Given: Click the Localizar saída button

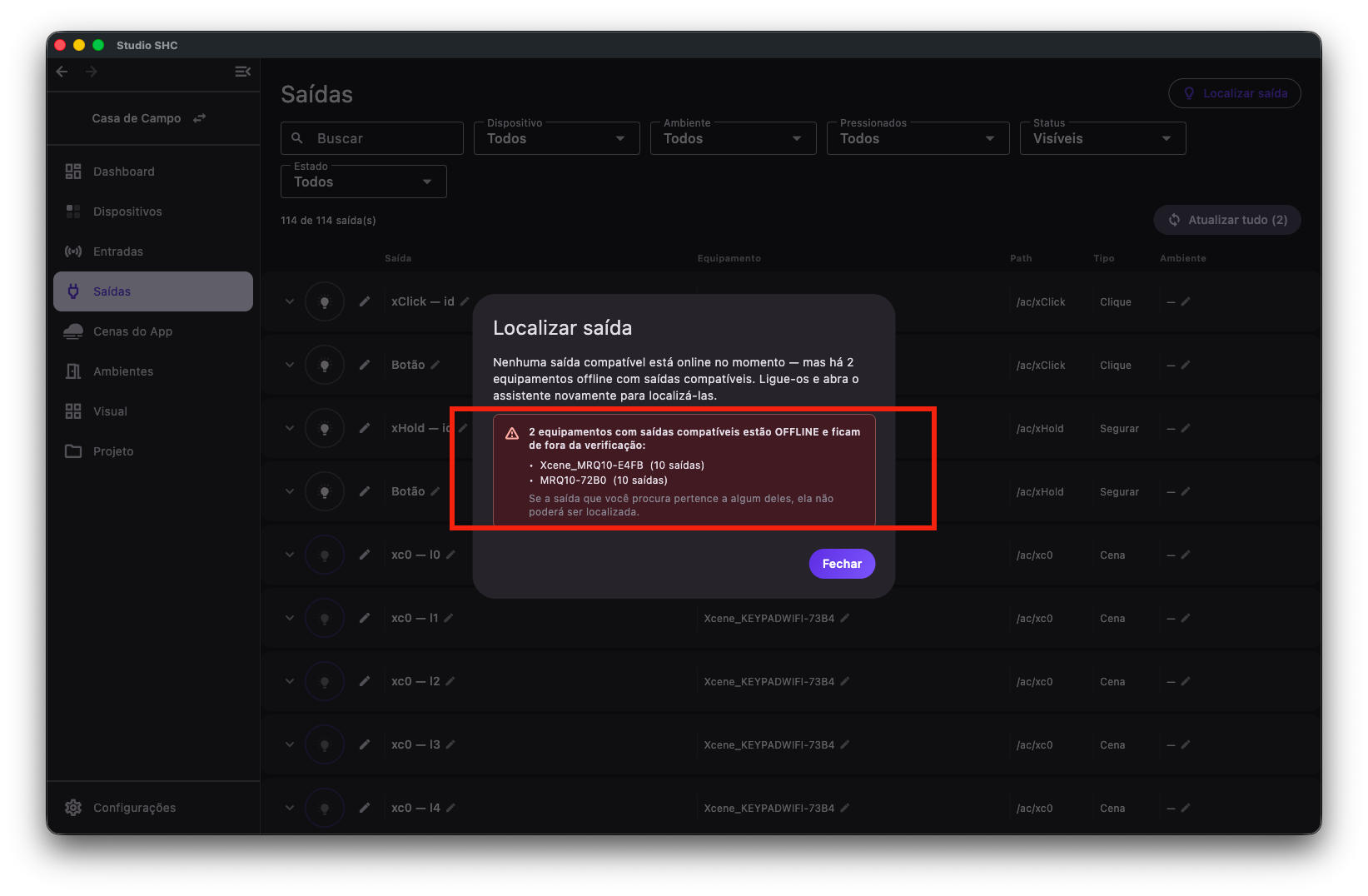Looking at the screenshot, I should [x=1235, y=93].
